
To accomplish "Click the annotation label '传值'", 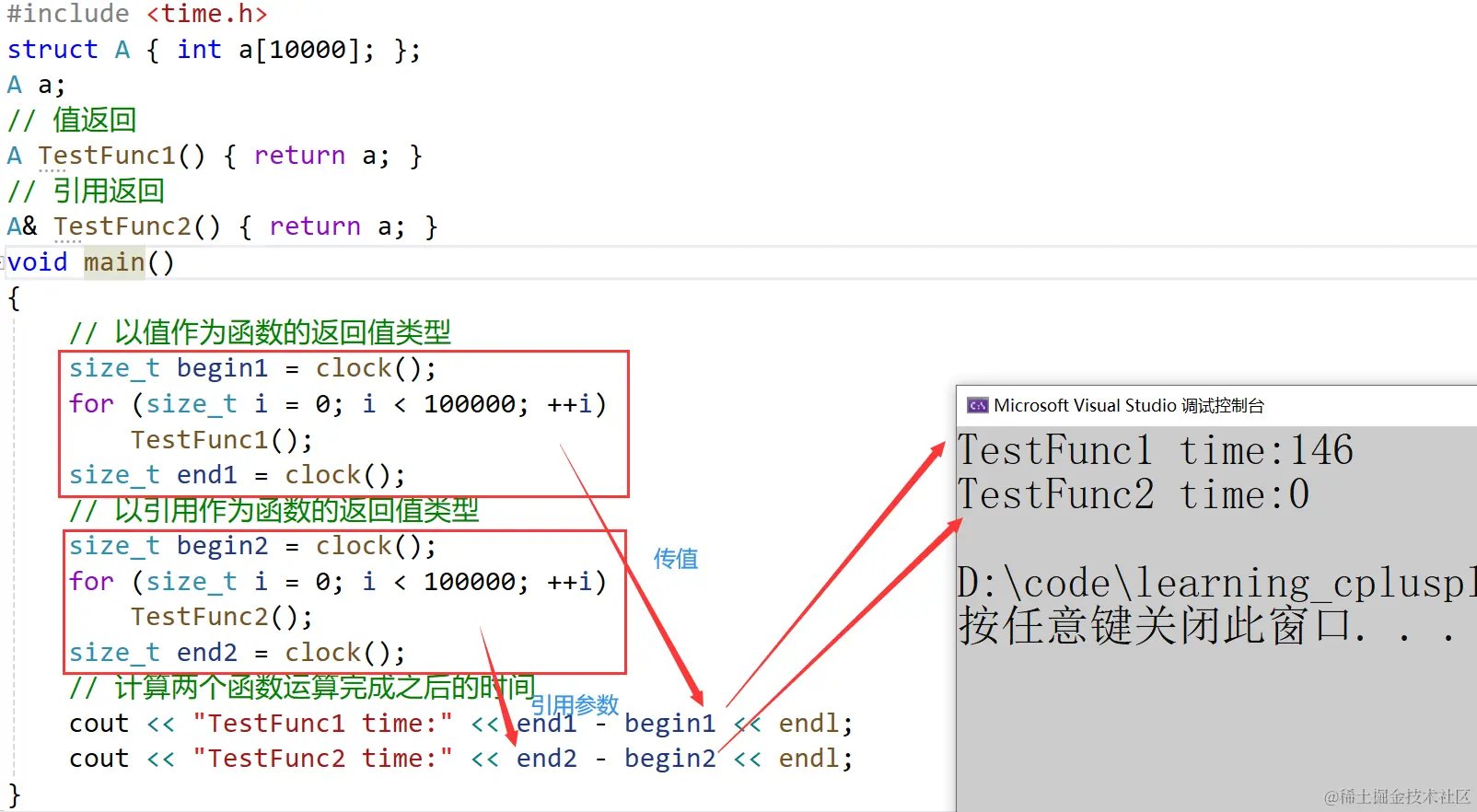I will point(676,559).
